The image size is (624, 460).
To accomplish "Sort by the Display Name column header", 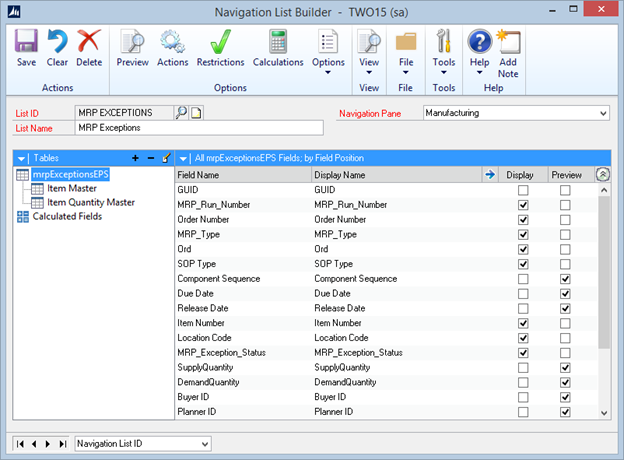I will (x=396, y=175).
